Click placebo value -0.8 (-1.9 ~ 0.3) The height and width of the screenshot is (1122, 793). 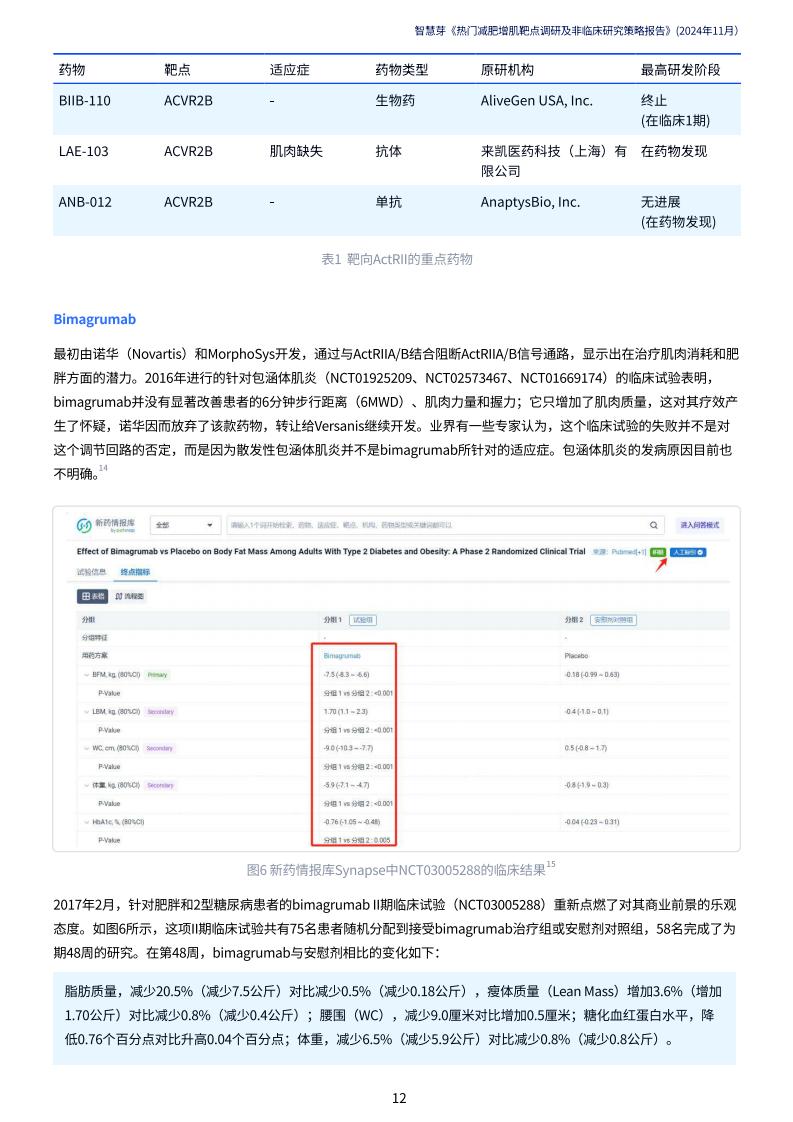point(586,786)
